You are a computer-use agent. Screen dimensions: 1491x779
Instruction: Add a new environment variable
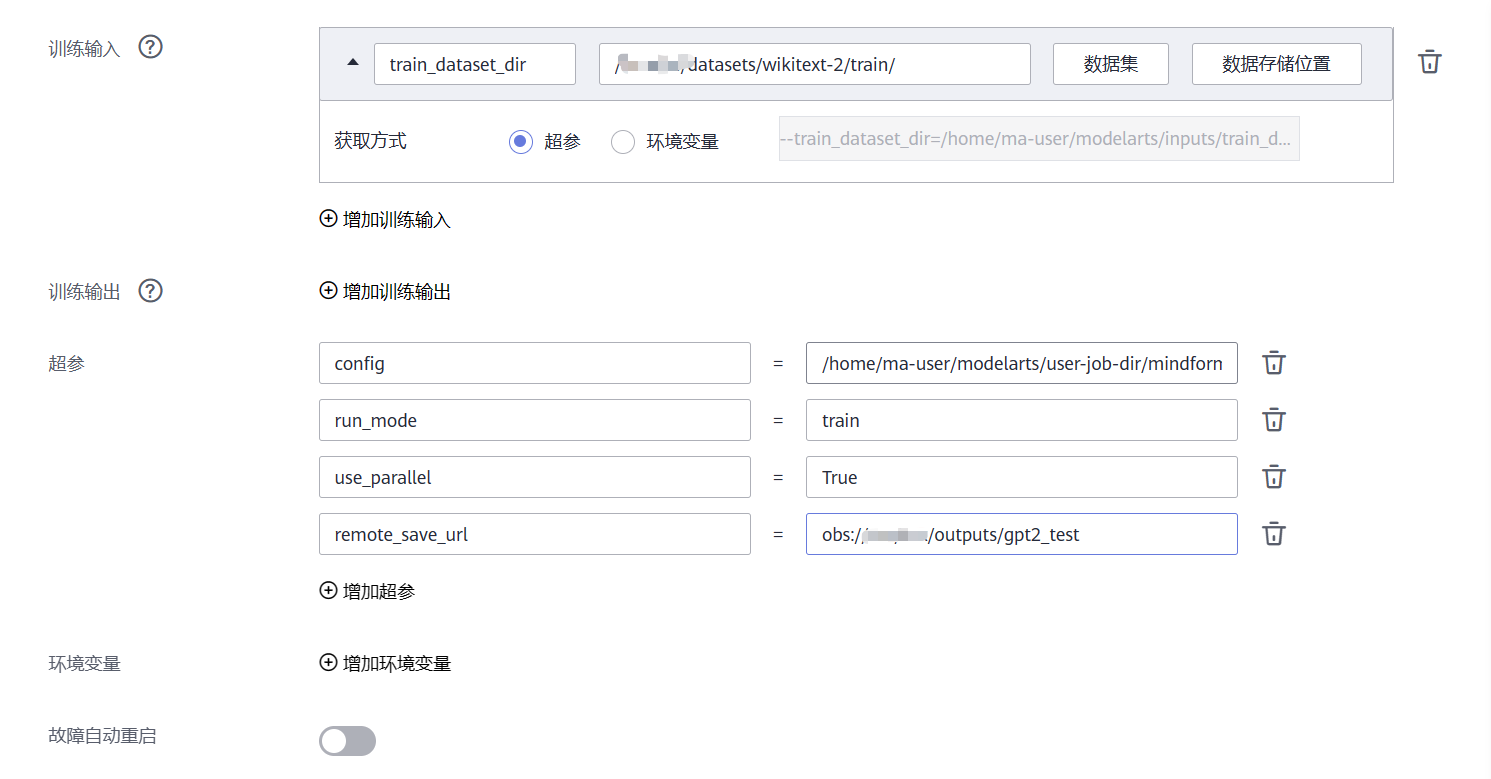click(x=385, y=663)
